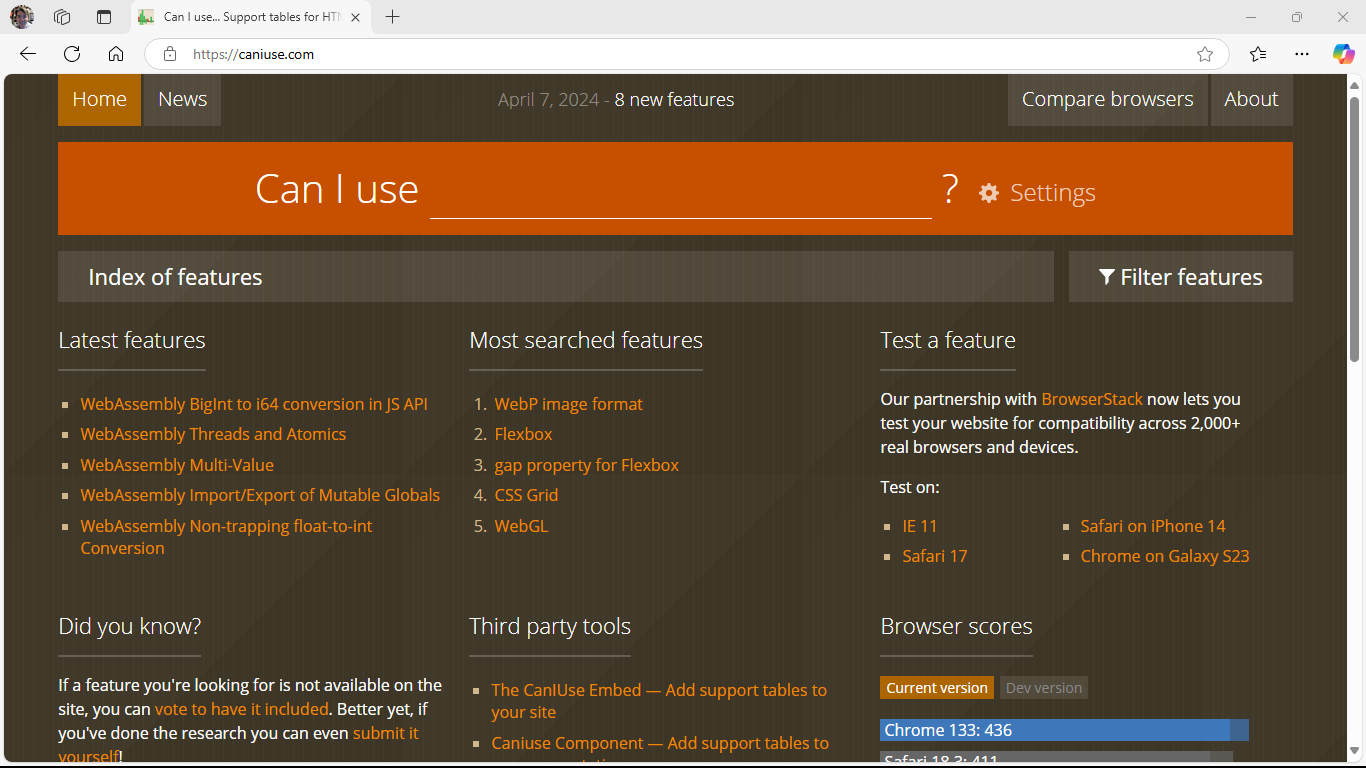This screenshot has height=768, width=1366.
Task: Open the WebP image format link
Action: 568,404
